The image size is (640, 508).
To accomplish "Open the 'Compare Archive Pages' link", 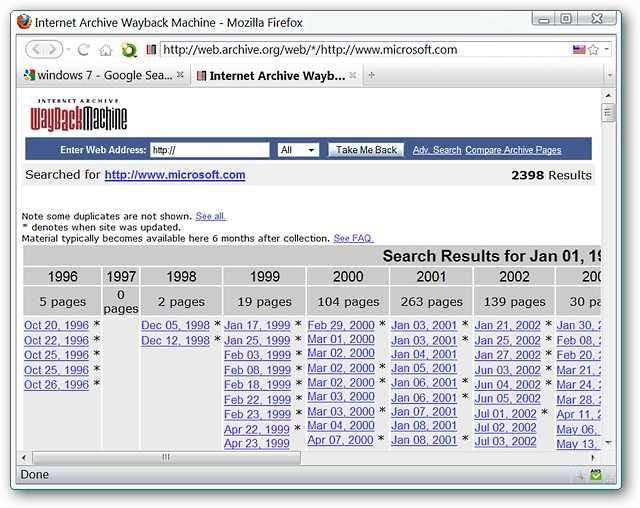I will [x=513, y=150].
